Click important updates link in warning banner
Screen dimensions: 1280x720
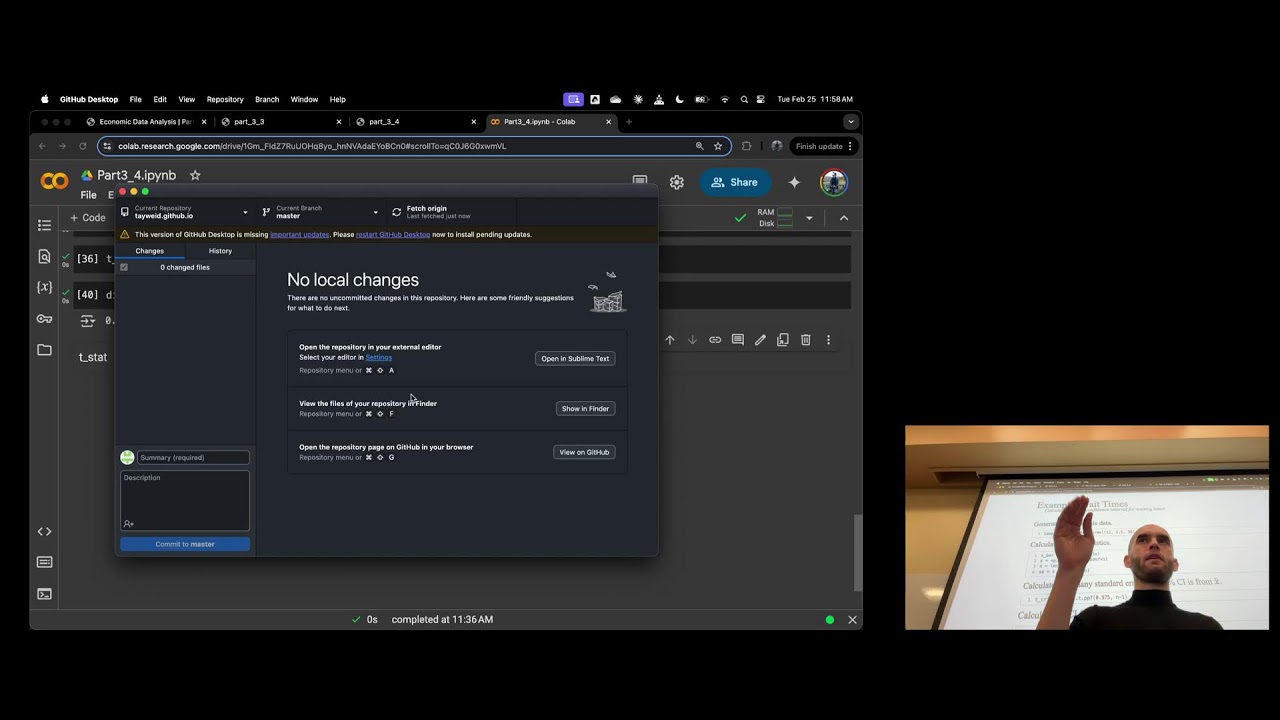pos(299,234)
